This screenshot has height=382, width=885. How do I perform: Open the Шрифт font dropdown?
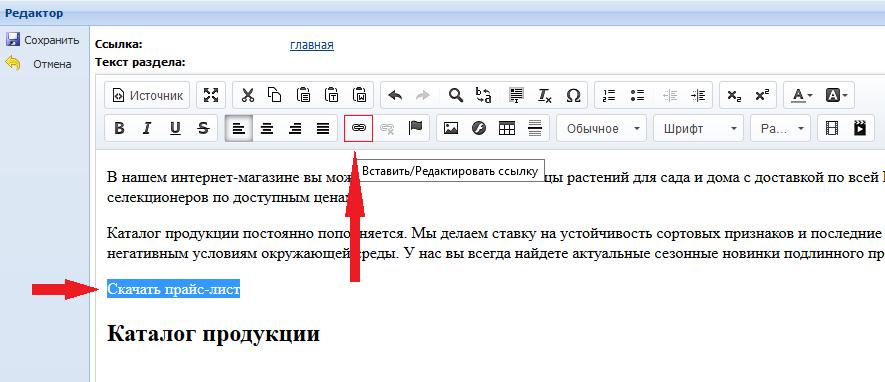pos(699,129)
